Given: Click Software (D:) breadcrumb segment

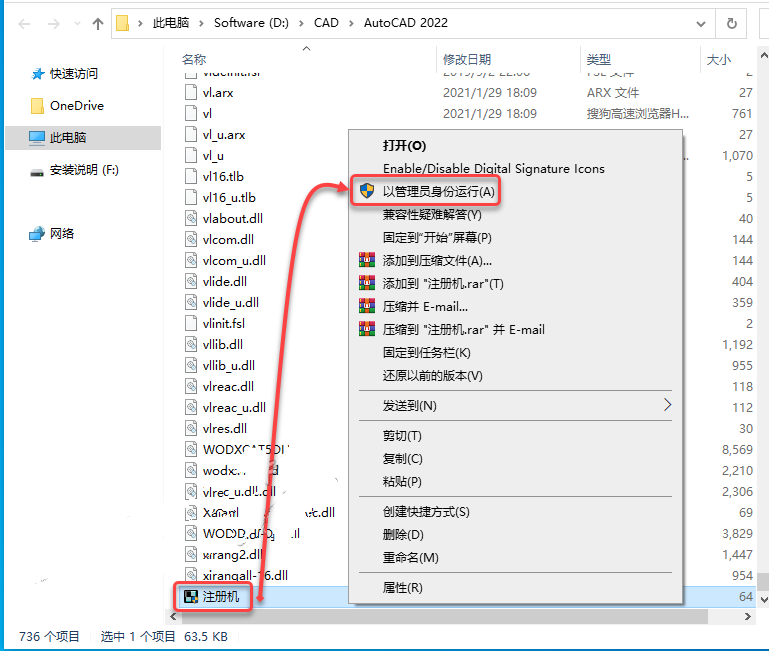Looking at the screenshot, I should (251, 23).
